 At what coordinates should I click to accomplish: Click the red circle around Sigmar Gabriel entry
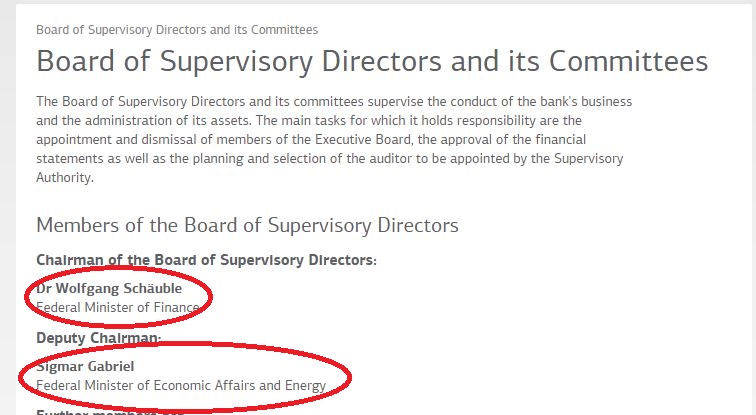185,376
